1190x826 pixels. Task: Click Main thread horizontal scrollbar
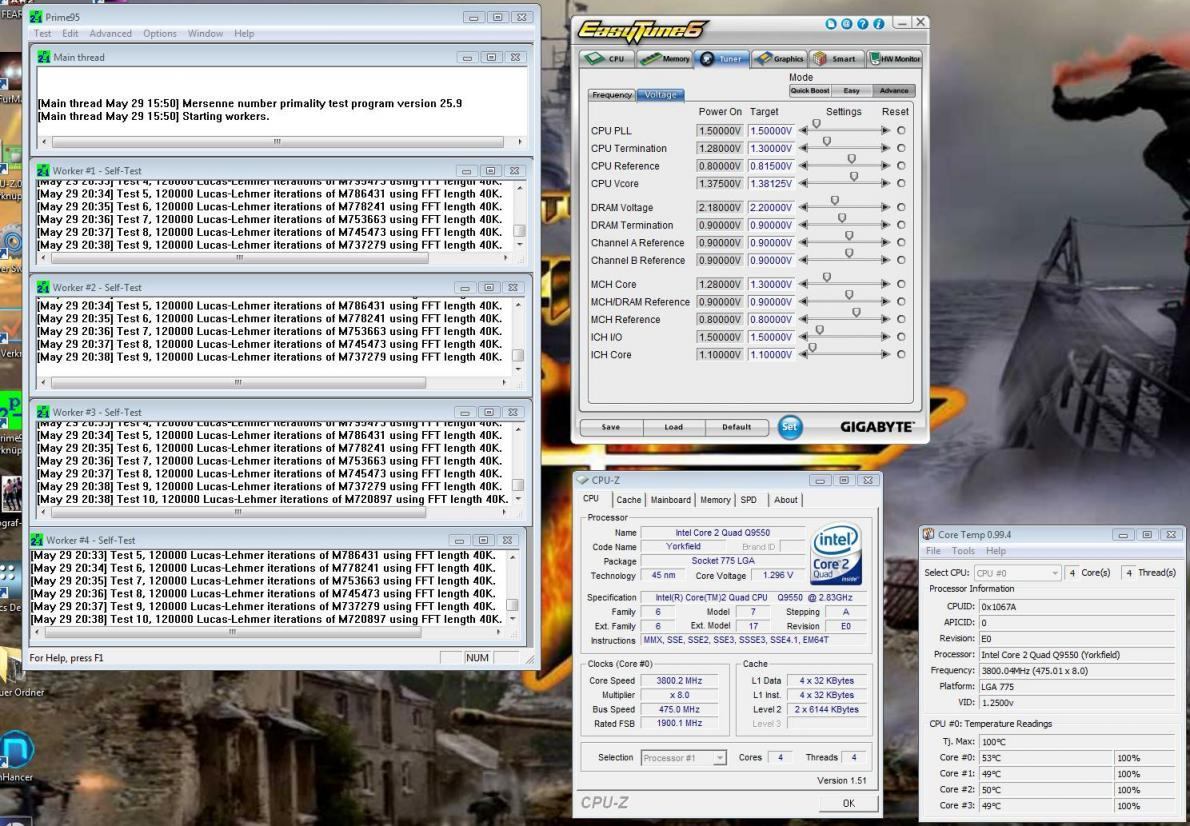(282, 142)
